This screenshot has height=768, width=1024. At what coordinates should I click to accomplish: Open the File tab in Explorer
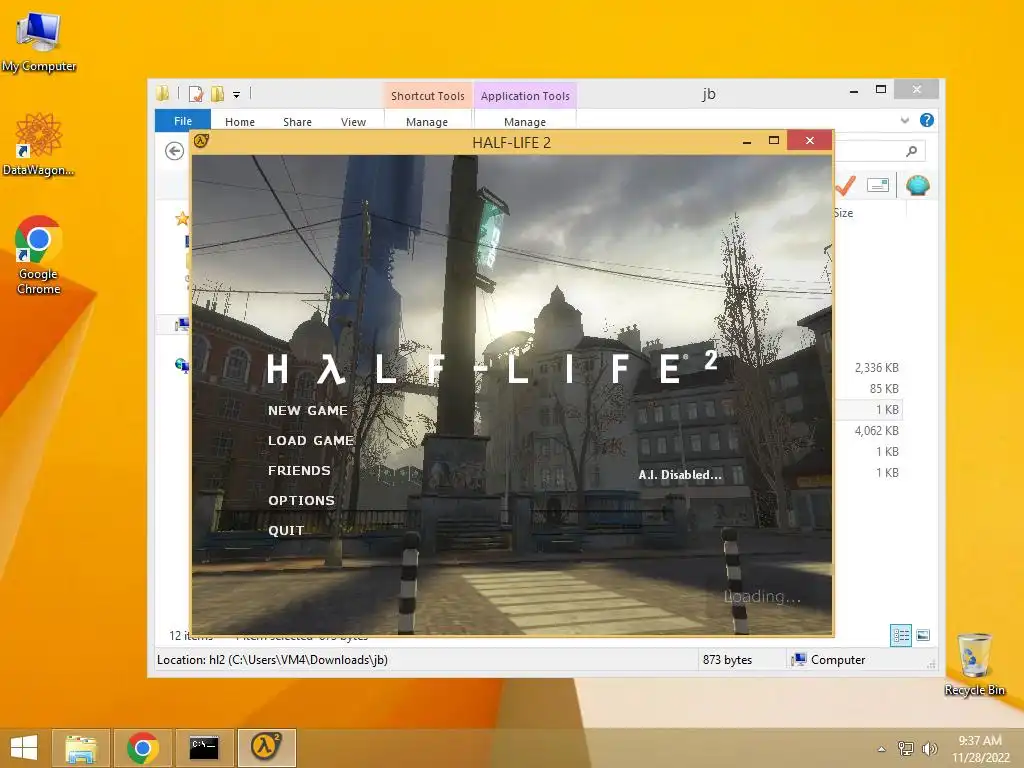183,121
